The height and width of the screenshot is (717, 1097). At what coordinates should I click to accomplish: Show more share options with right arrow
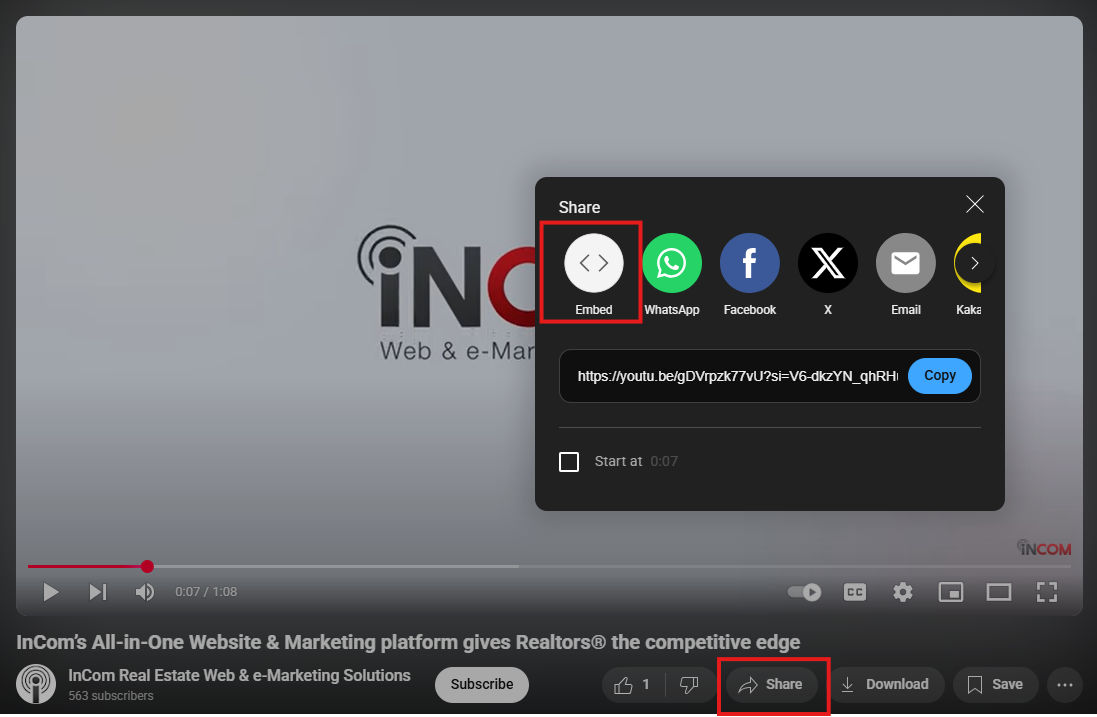click(975, 263)
